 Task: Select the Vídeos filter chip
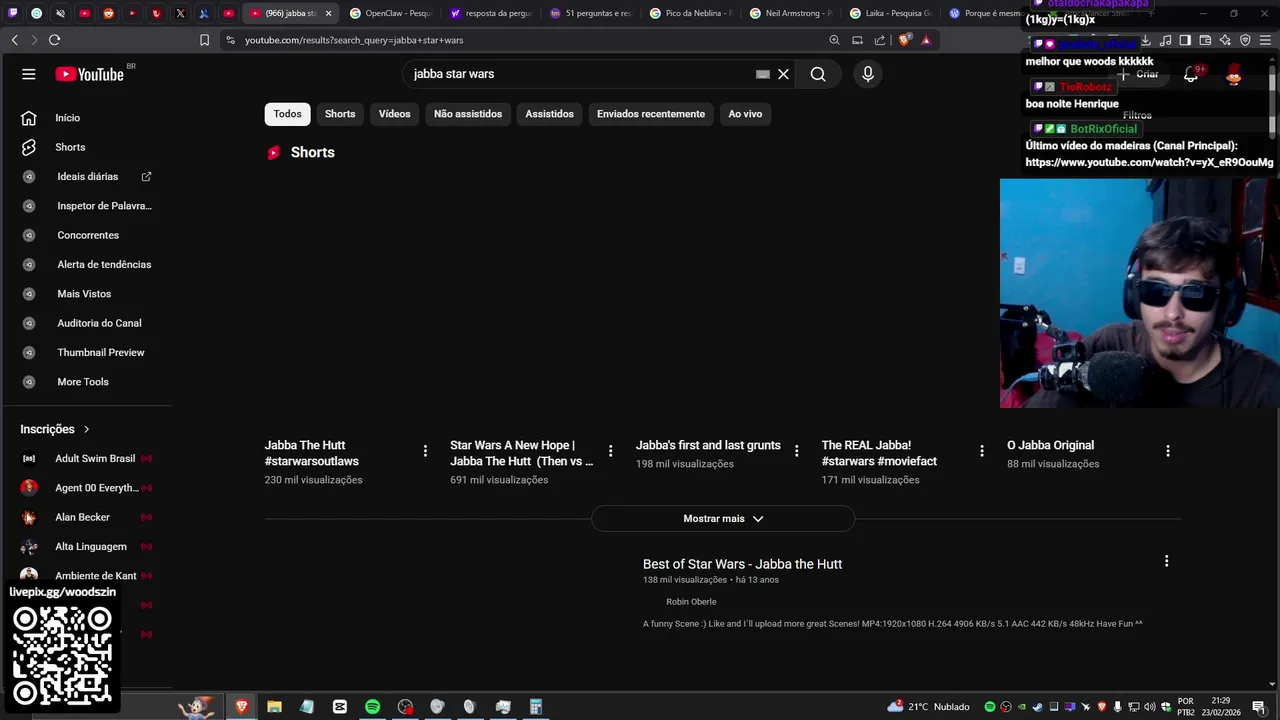click(394, 114)
